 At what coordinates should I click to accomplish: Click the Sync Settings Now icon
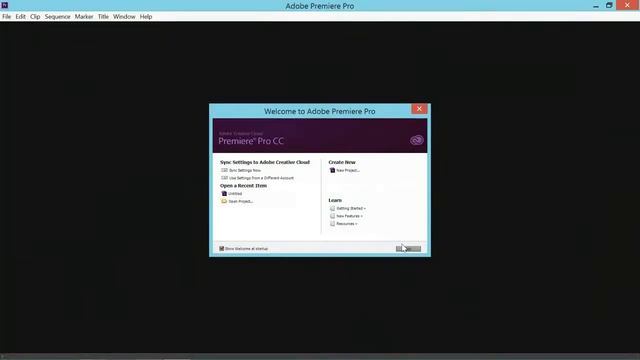point(224,170)
